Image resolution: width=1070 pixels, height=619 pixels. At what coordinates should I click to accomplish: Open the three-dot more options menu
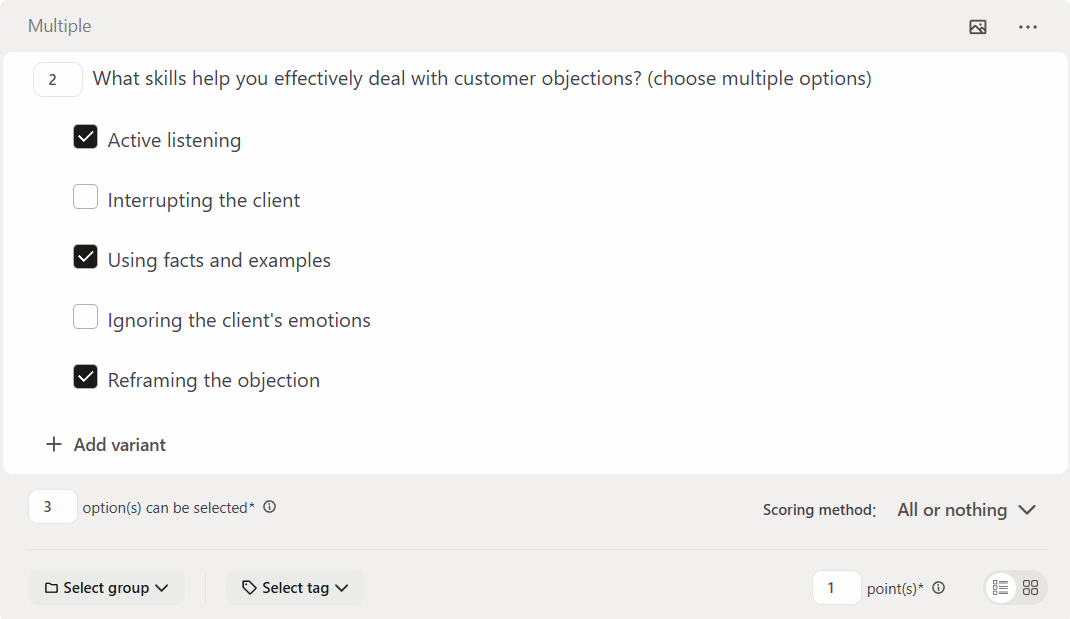tap(1028, 27)
